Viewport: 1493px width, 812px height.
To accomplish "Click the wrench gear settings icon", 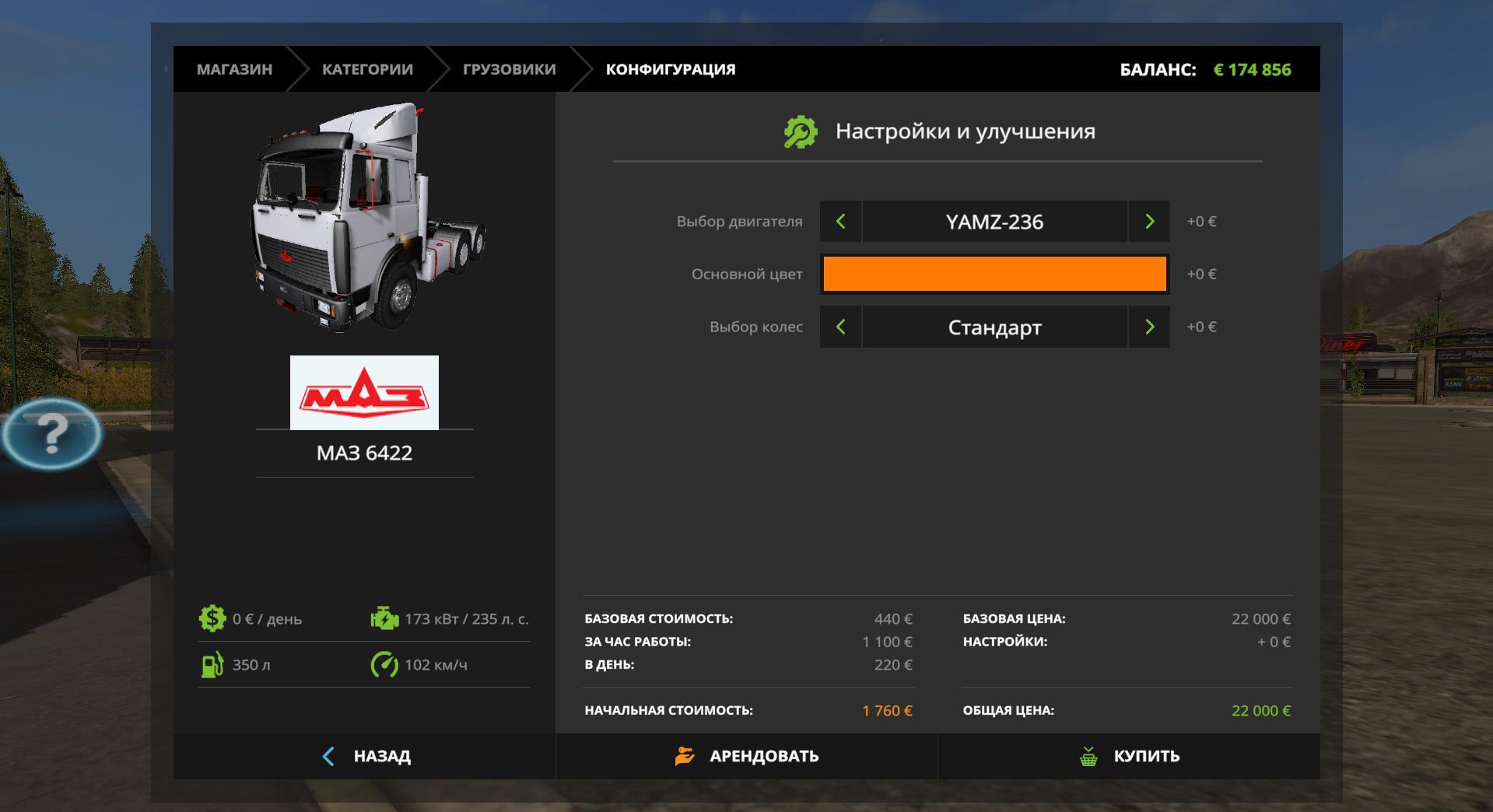I will (800, 132).
